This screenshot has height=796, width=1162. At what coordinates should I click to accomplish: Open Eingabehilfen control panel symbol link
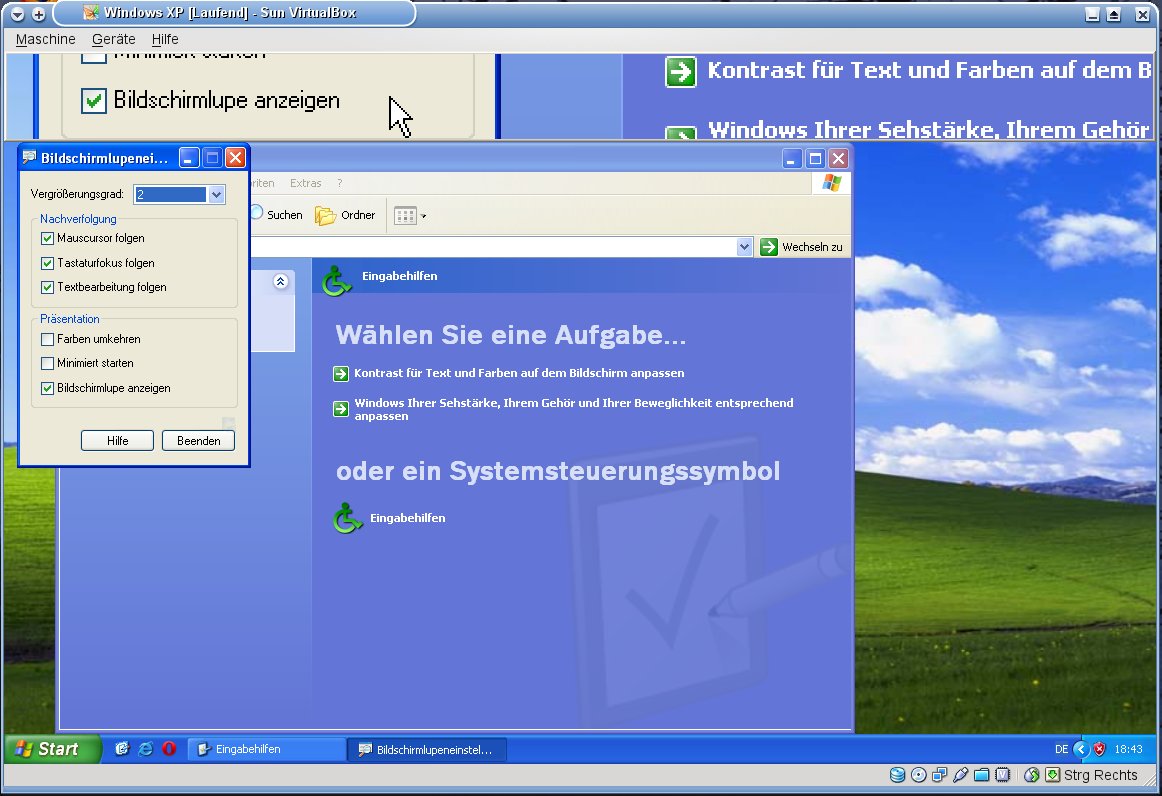[x=408, y=518]
